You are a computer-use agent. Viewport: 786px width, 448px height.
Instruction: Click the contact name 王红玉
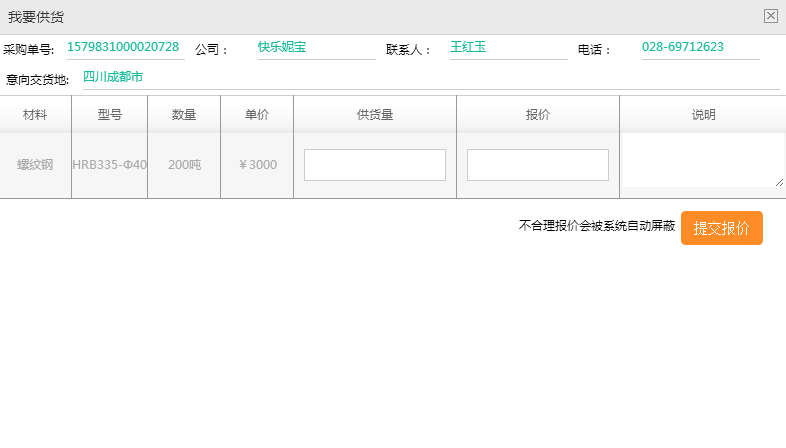click(x=468, y=47)
